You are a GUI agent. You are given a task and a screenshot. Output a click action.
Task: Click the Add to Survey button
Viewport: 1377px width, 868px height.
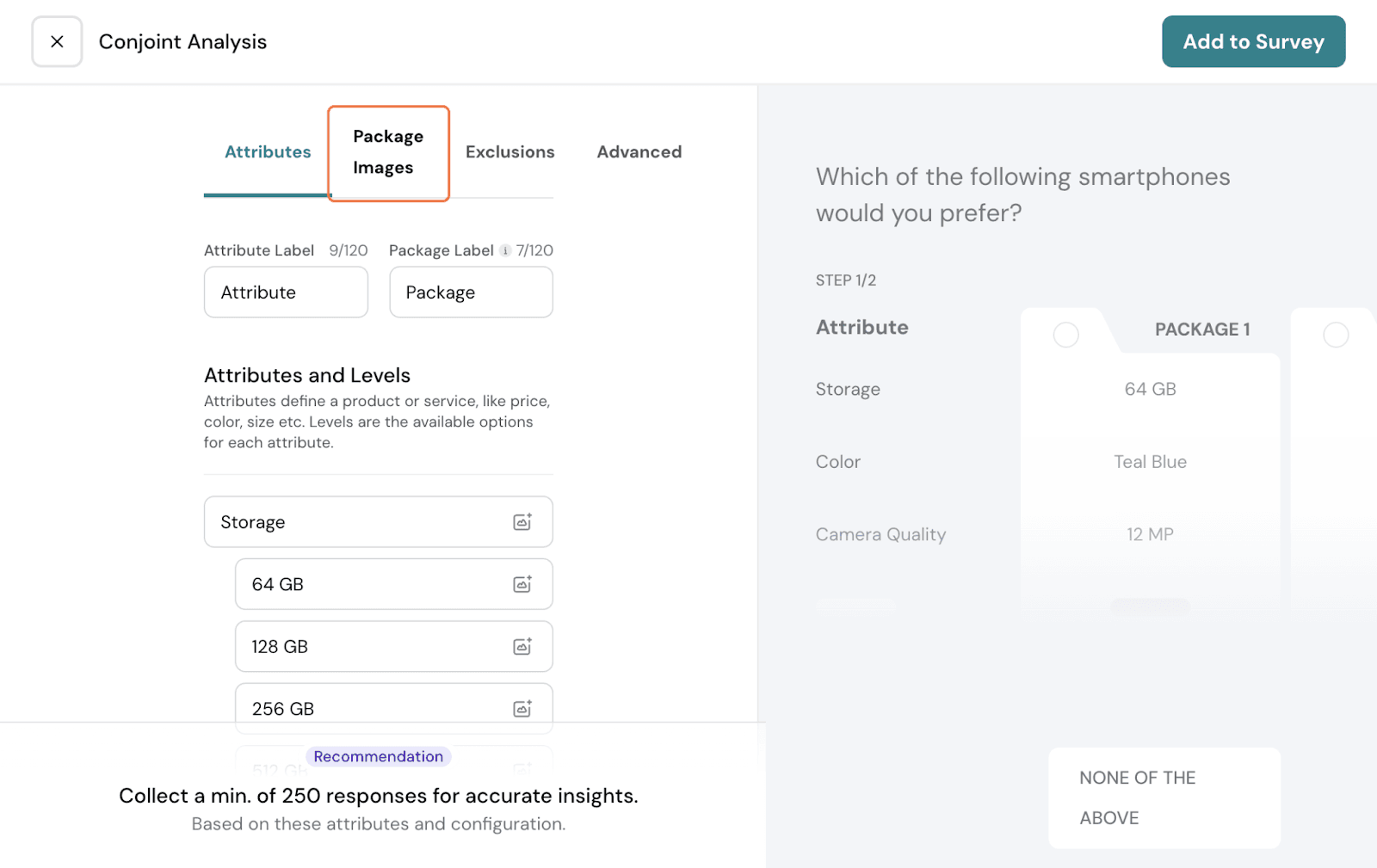(x=1252, y=41)
